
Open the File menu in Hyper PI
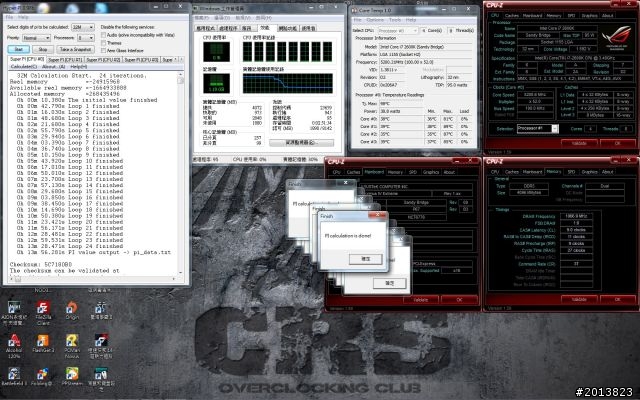click(x=9, y=17)
